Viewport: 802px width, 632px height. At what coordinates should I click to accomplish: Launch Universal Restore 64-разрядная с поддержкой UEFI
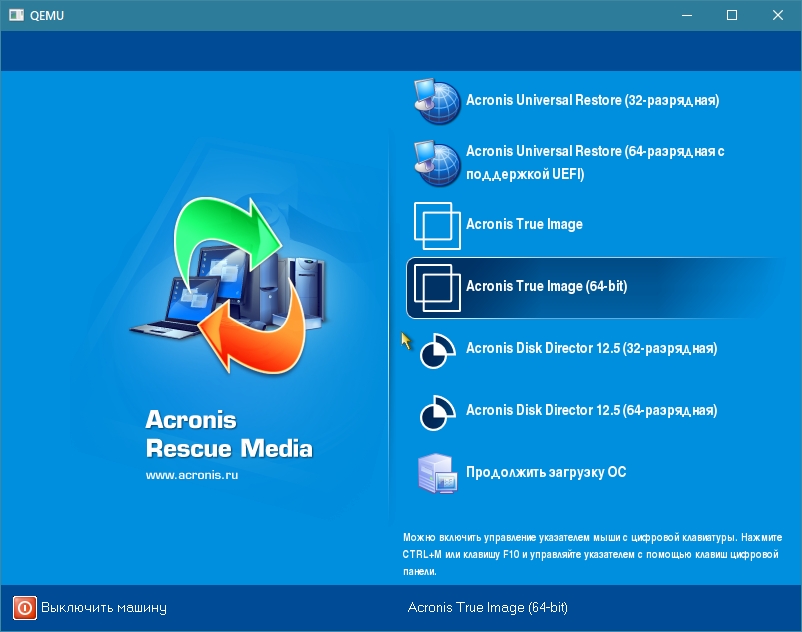[x=595, y=163]
